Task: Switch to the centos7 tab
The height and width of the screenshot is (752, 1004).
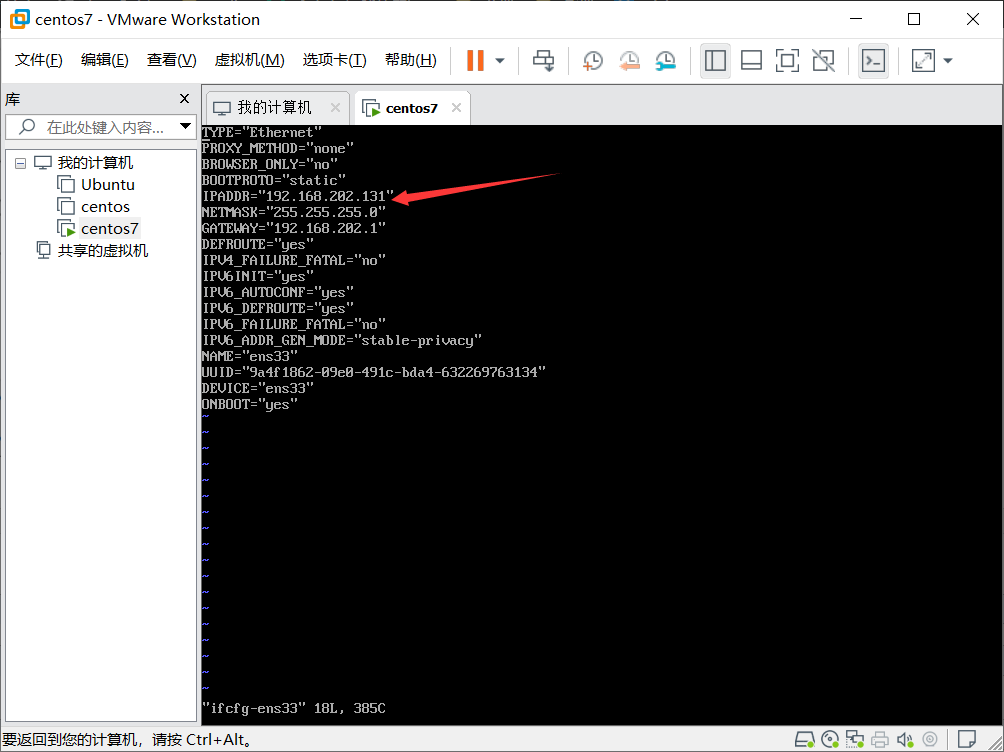Action: 411,108
